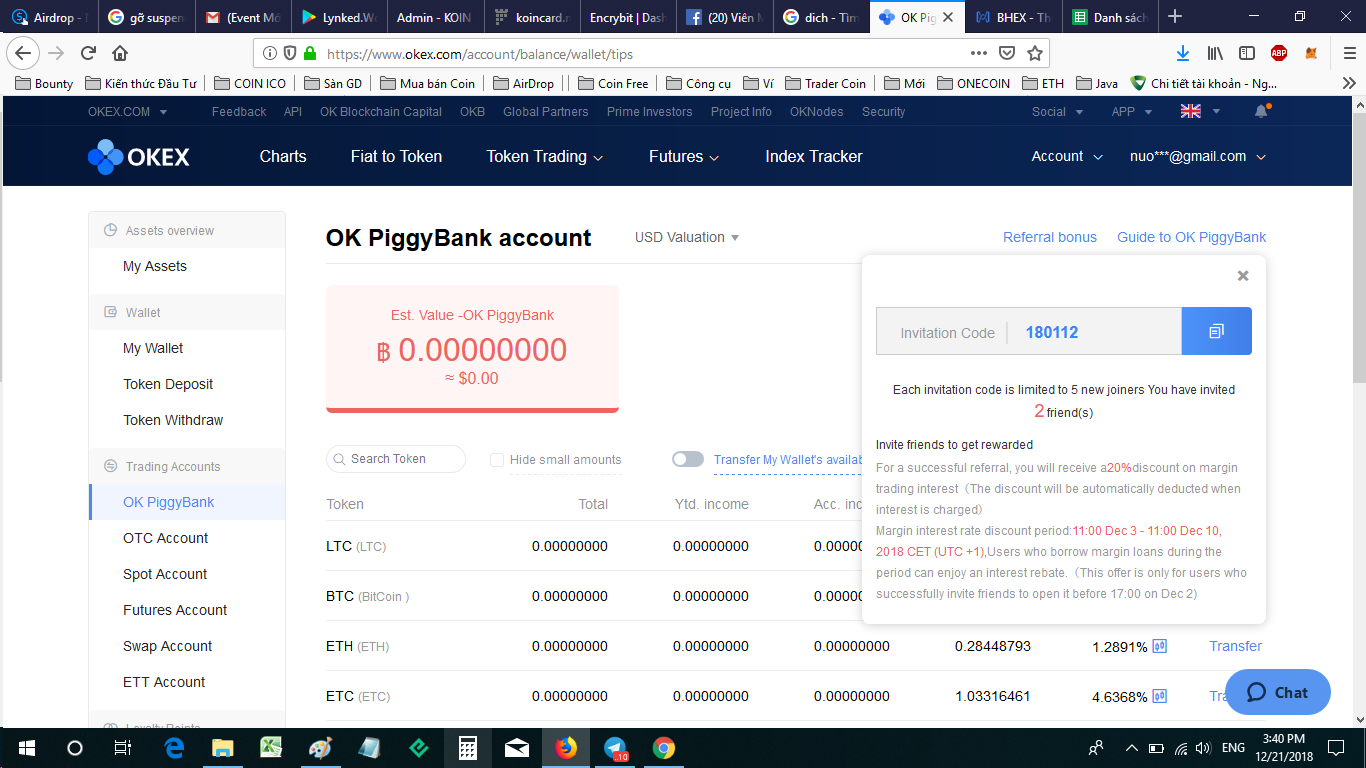Reload the current page
Screen dimensions: 1366x768
coord(89,54)
